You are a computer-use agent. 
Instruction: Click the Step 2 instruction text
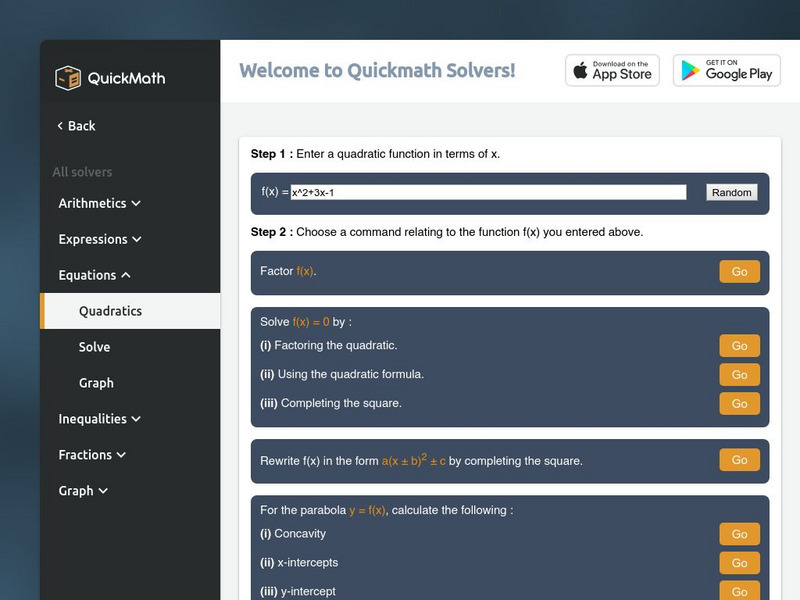(446, 232)
